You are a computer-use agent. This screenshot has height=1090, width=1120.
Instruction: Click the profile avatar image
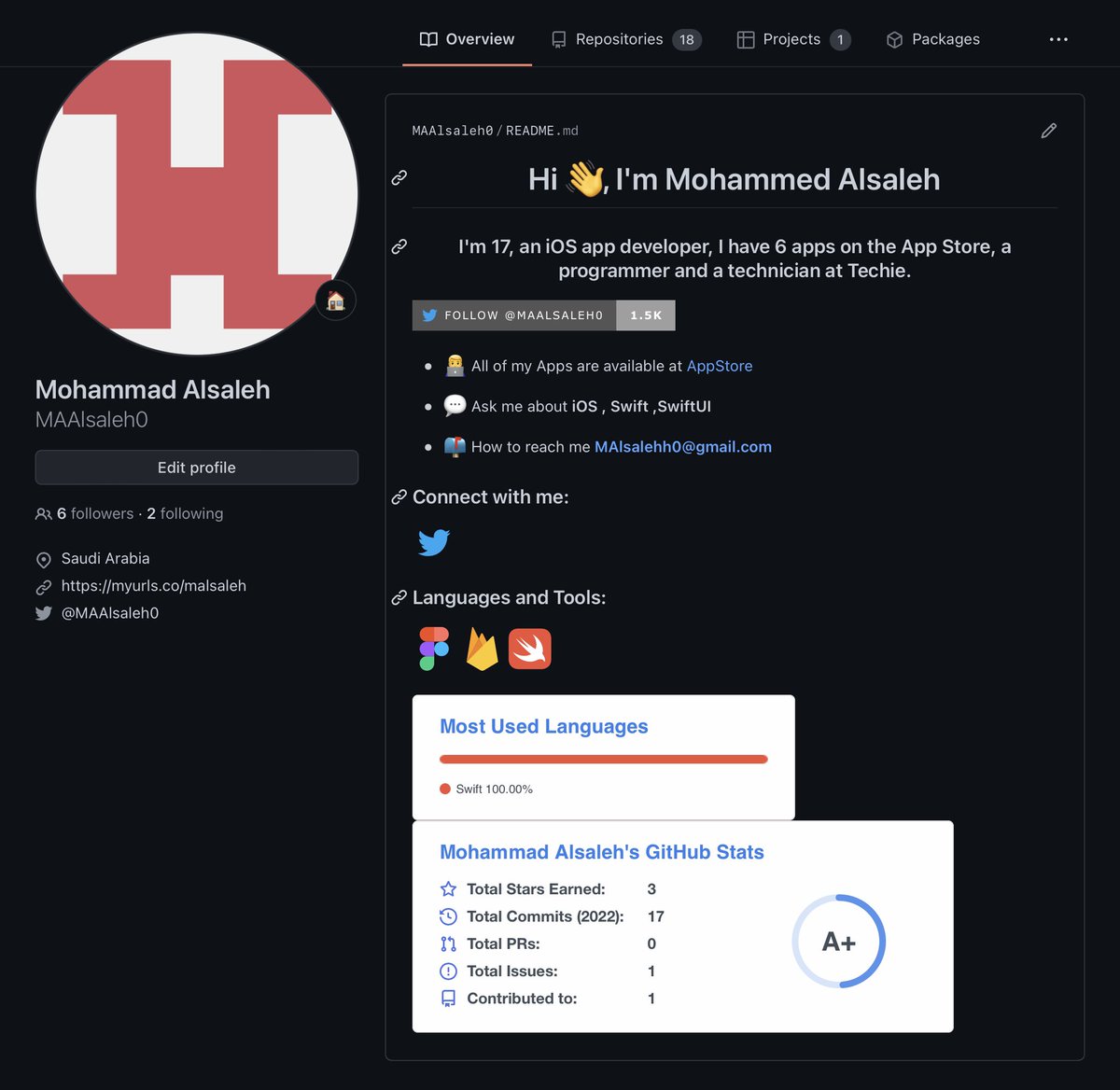pyautogui.click(x=197, y=194)
